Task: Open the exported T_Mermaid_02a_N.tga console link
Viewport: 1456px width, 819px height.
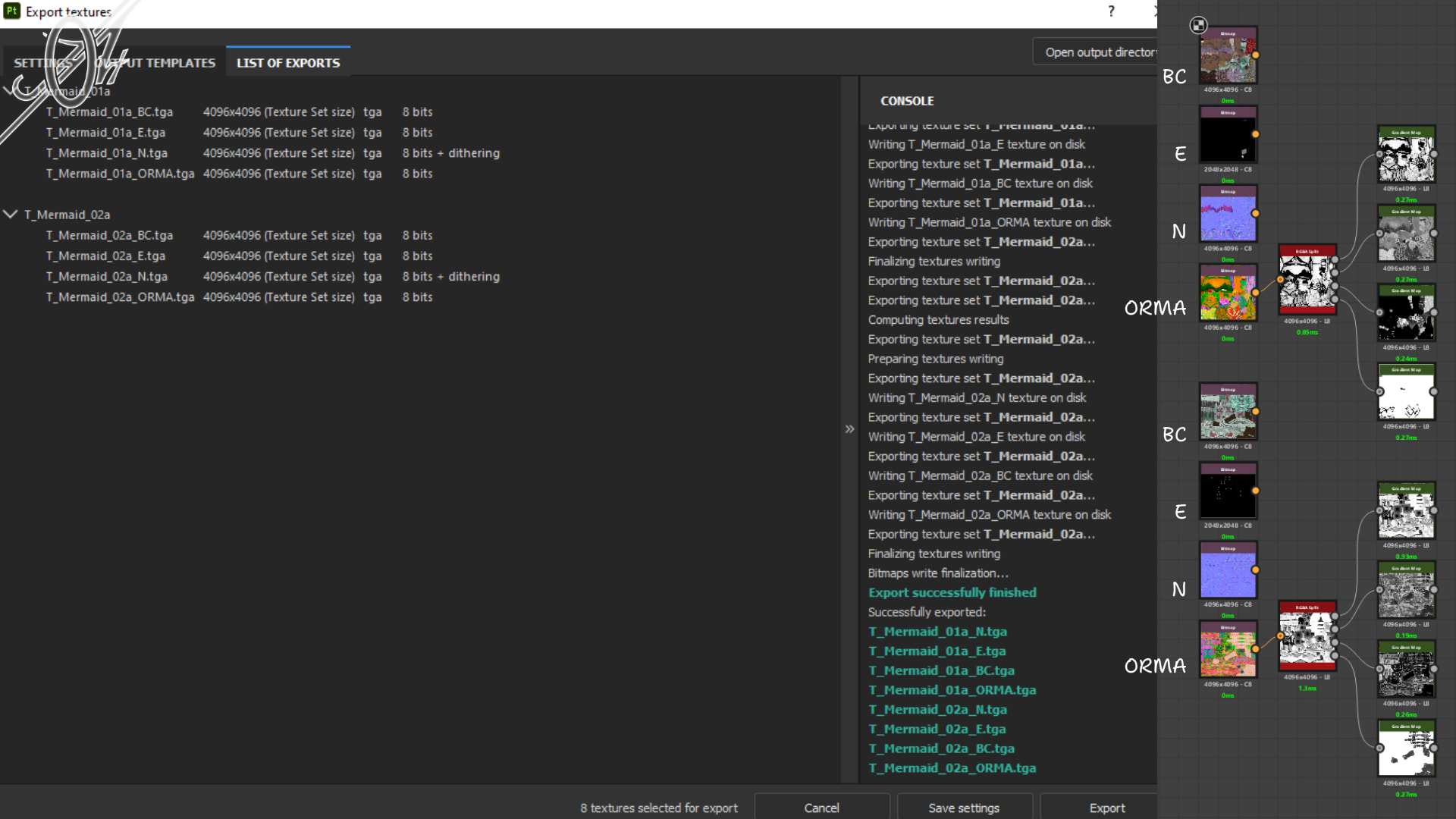Action: tap(937, 710)
